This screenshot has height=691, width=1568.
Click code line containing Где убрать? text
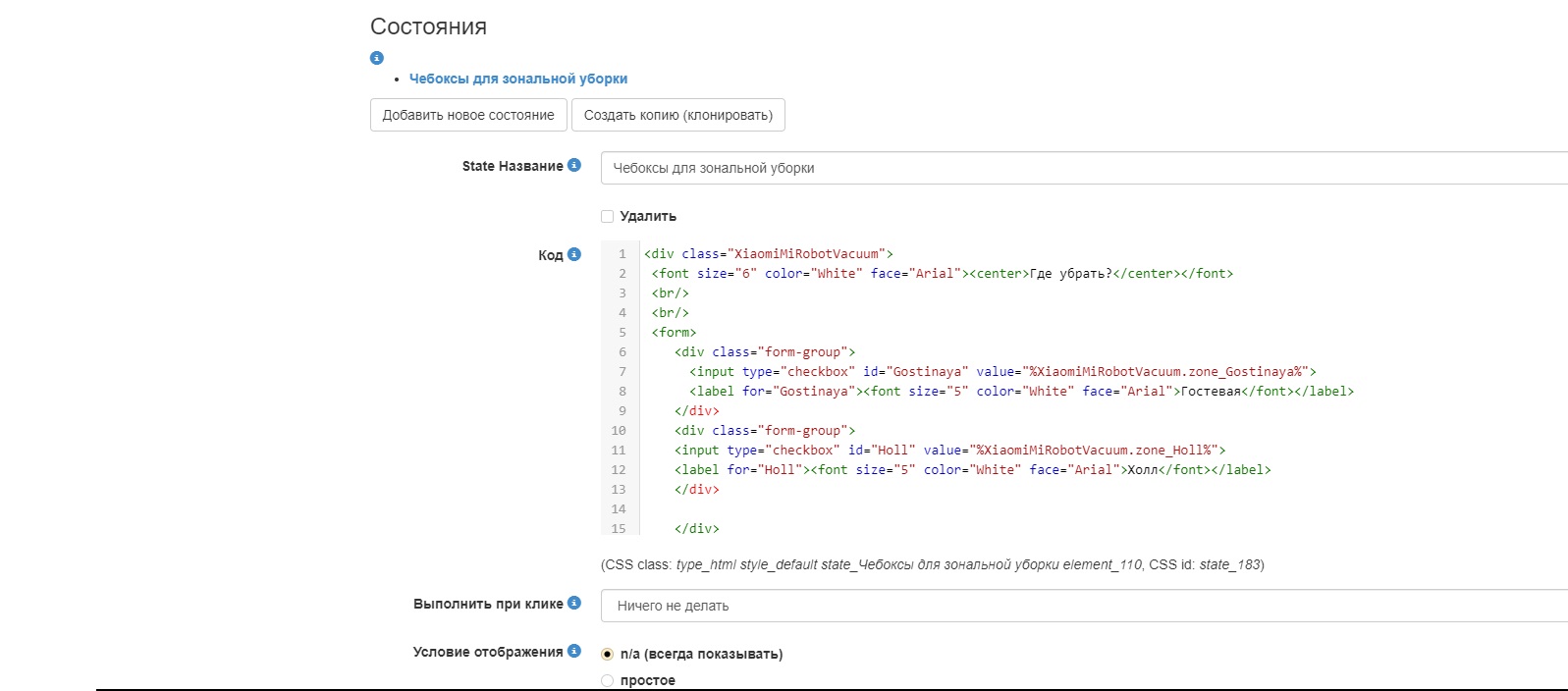pyautogui.click(x=942, y=274)
